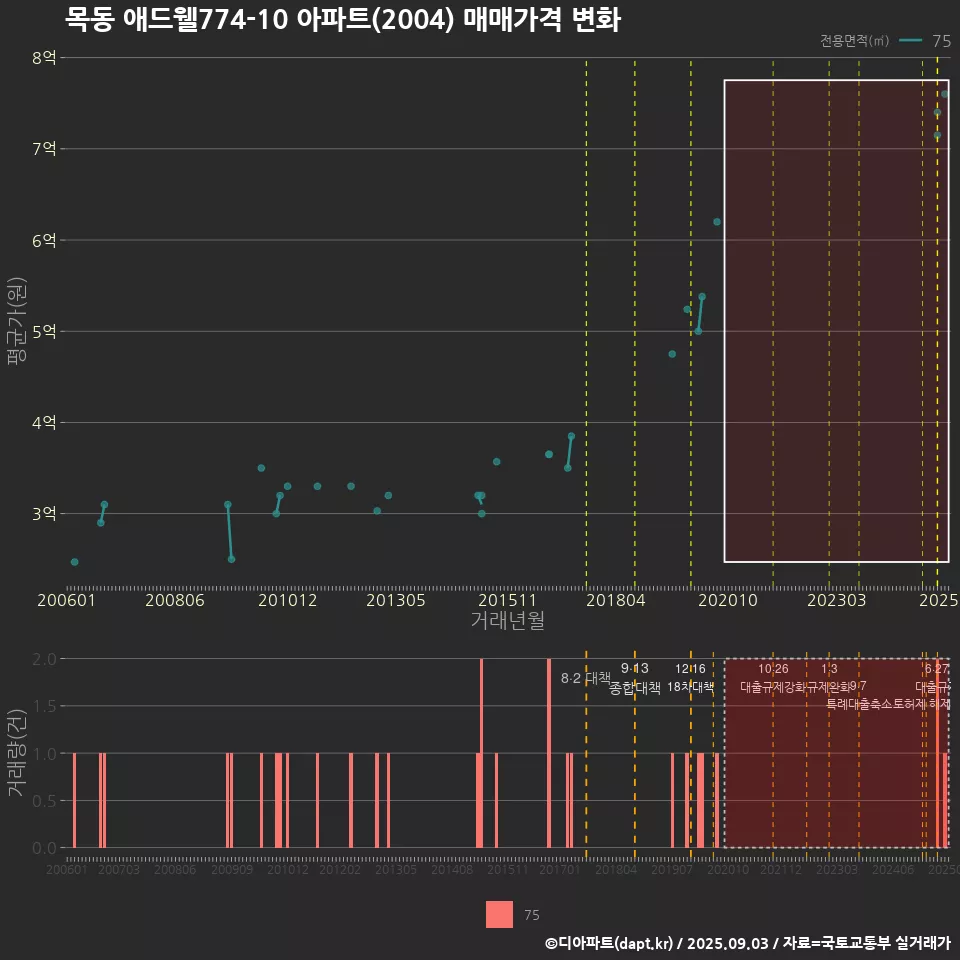Click the 거래년월 x-axis title

point(507,621)
